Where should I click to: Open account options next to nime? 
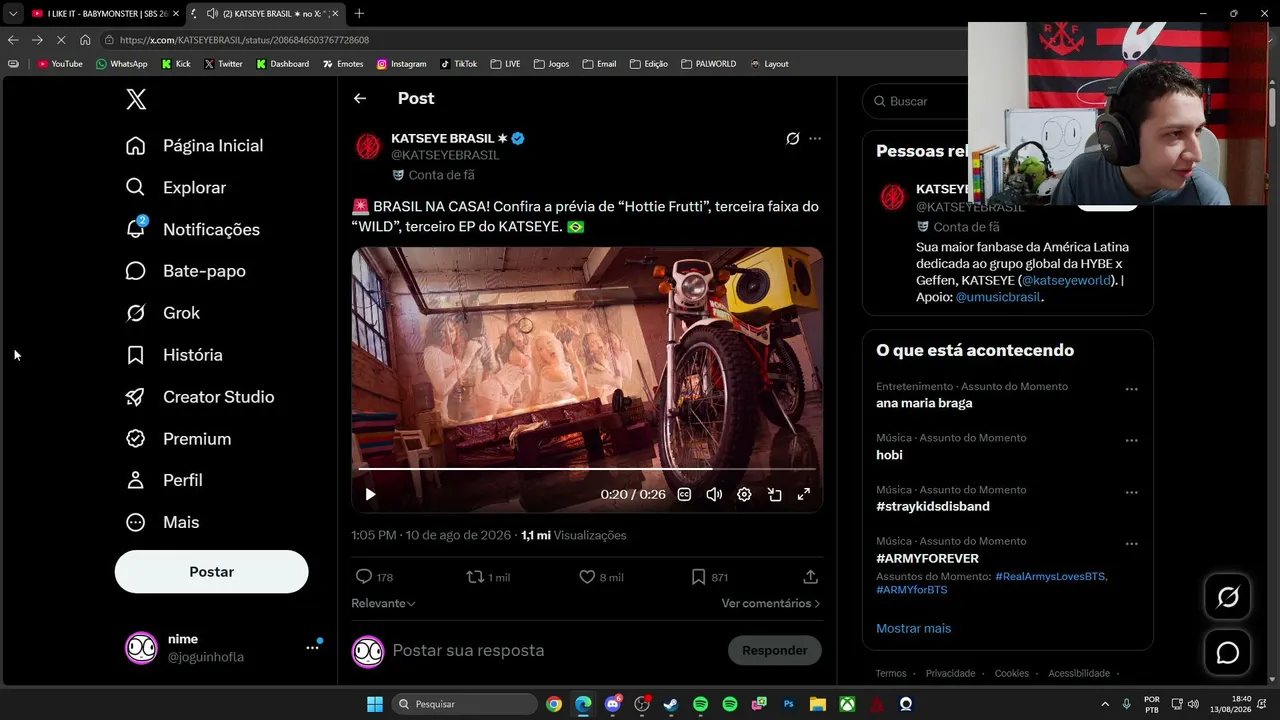tap(312, 648)
